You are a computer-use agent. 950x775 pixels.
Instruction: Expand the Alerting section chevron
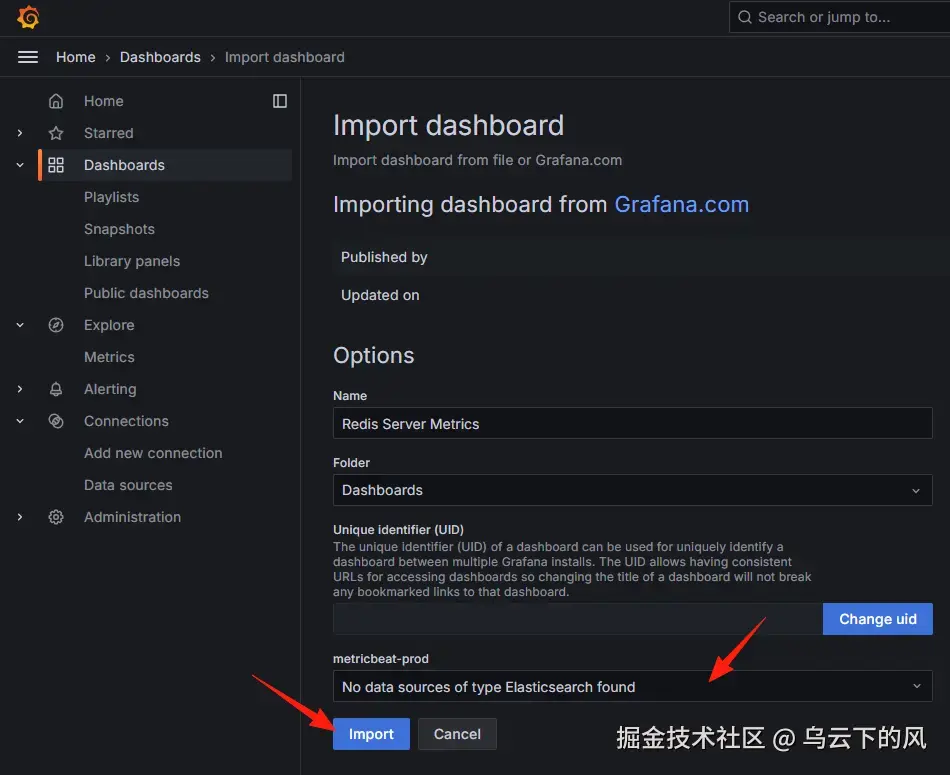coord(20,389)
